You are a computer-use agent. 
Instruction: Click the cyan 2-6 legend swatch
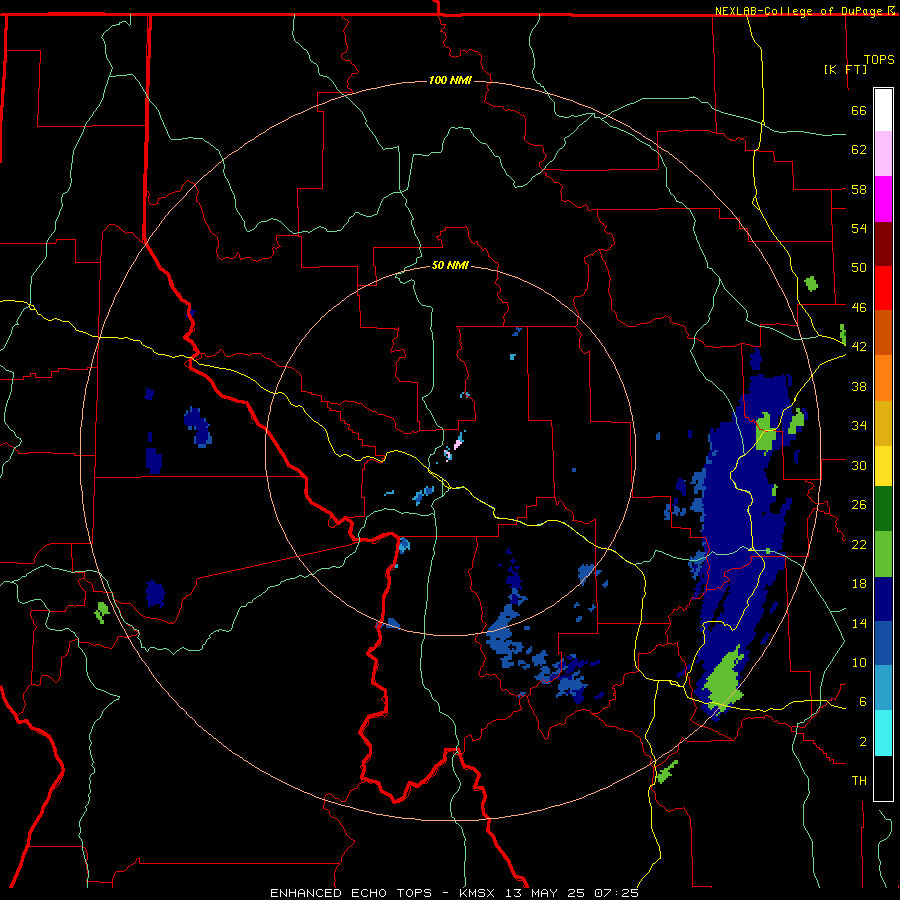pyautogui.click(x=883, y=733)
